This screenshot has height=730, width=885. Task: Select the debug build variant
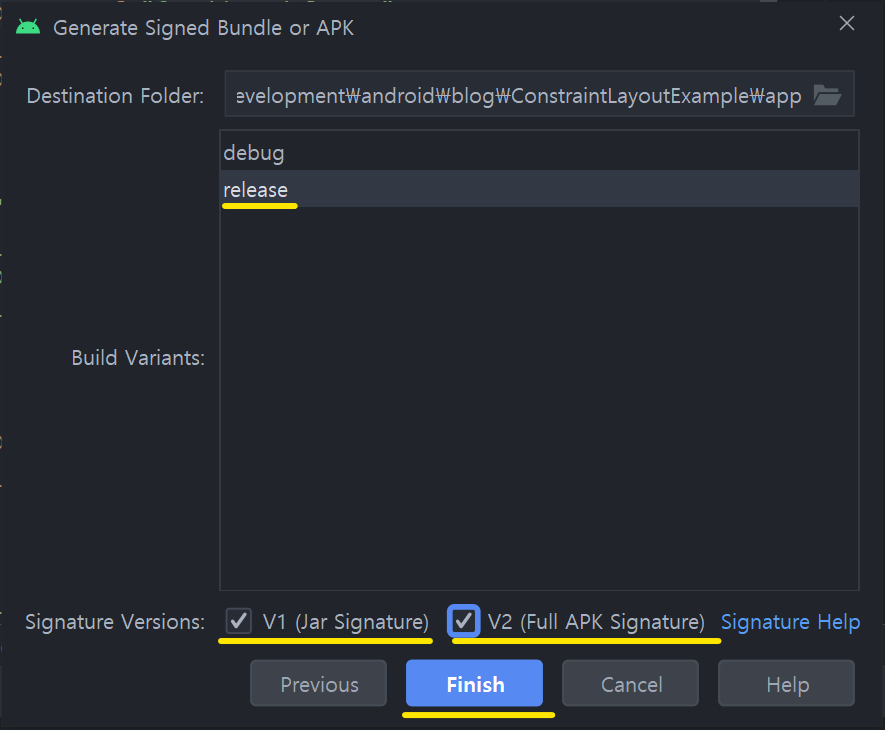pos(539,152)
